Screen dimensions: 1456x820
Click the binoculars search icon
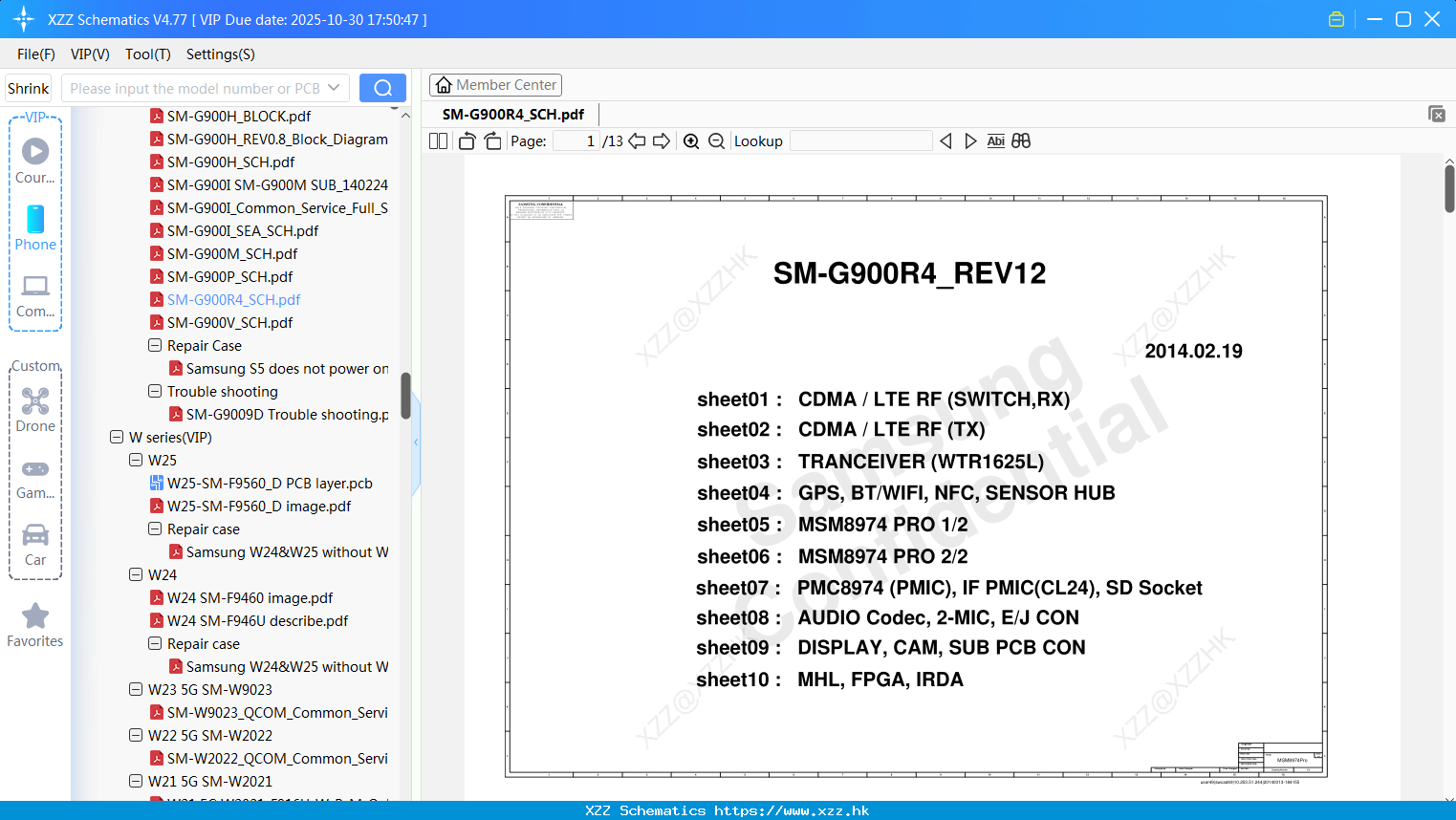pyautogui.click(x=1021, y=140)
